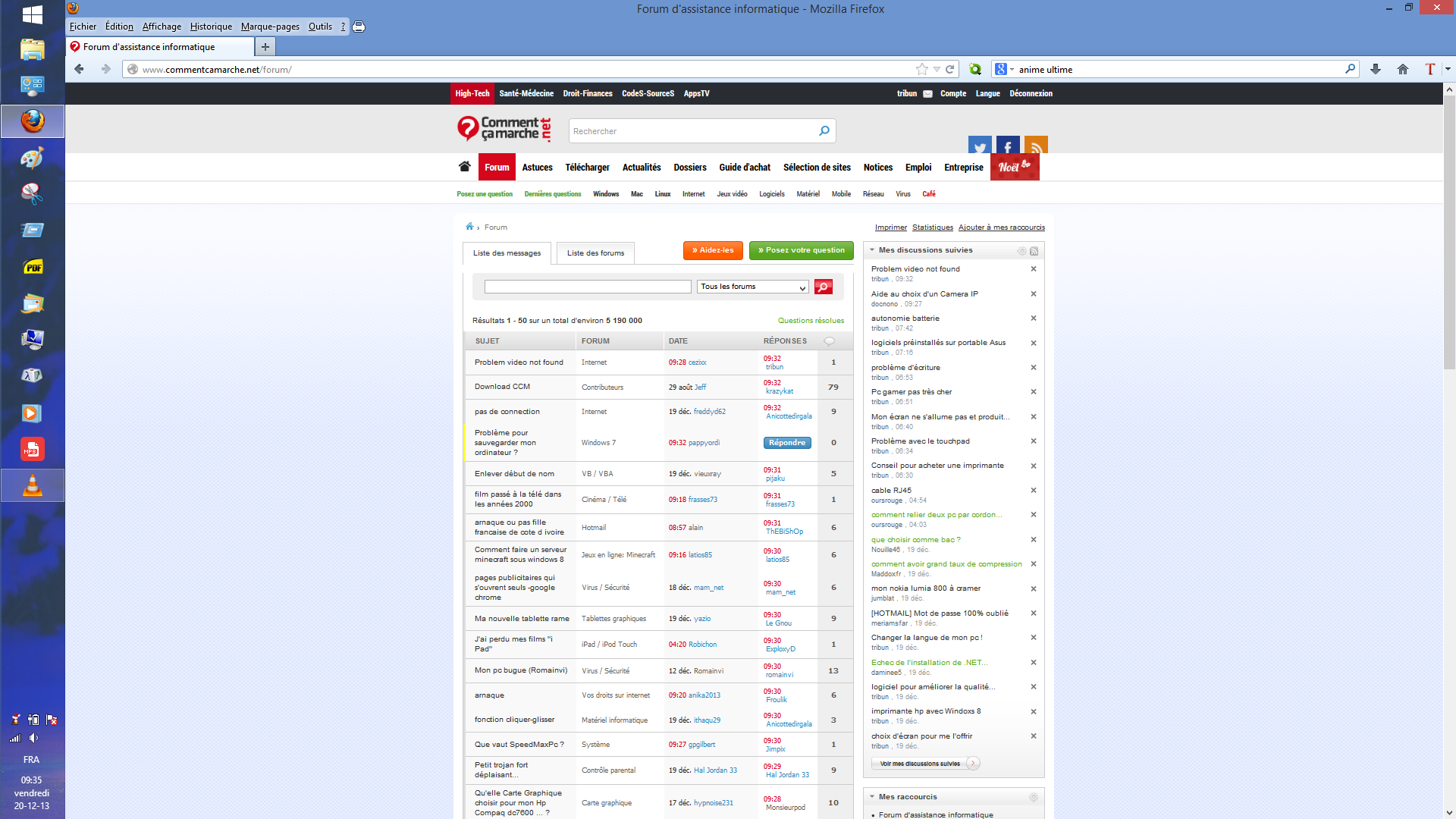
Task: Remove 'cable RJ45' from followed discussions
Action: click(1033, 491)
